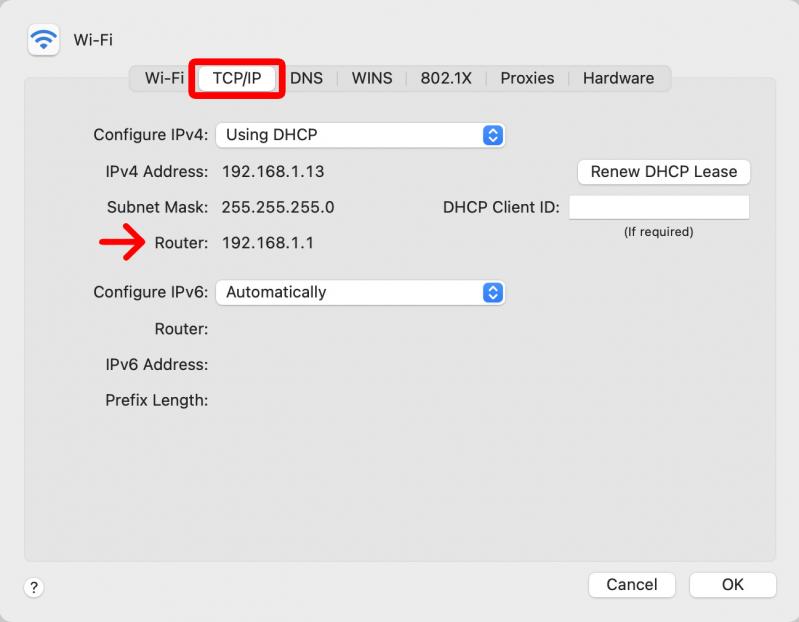Expand the Using DHCP dropdown
Image resolution: width=799 pixels, height=622 pixels.
(360, 135)
